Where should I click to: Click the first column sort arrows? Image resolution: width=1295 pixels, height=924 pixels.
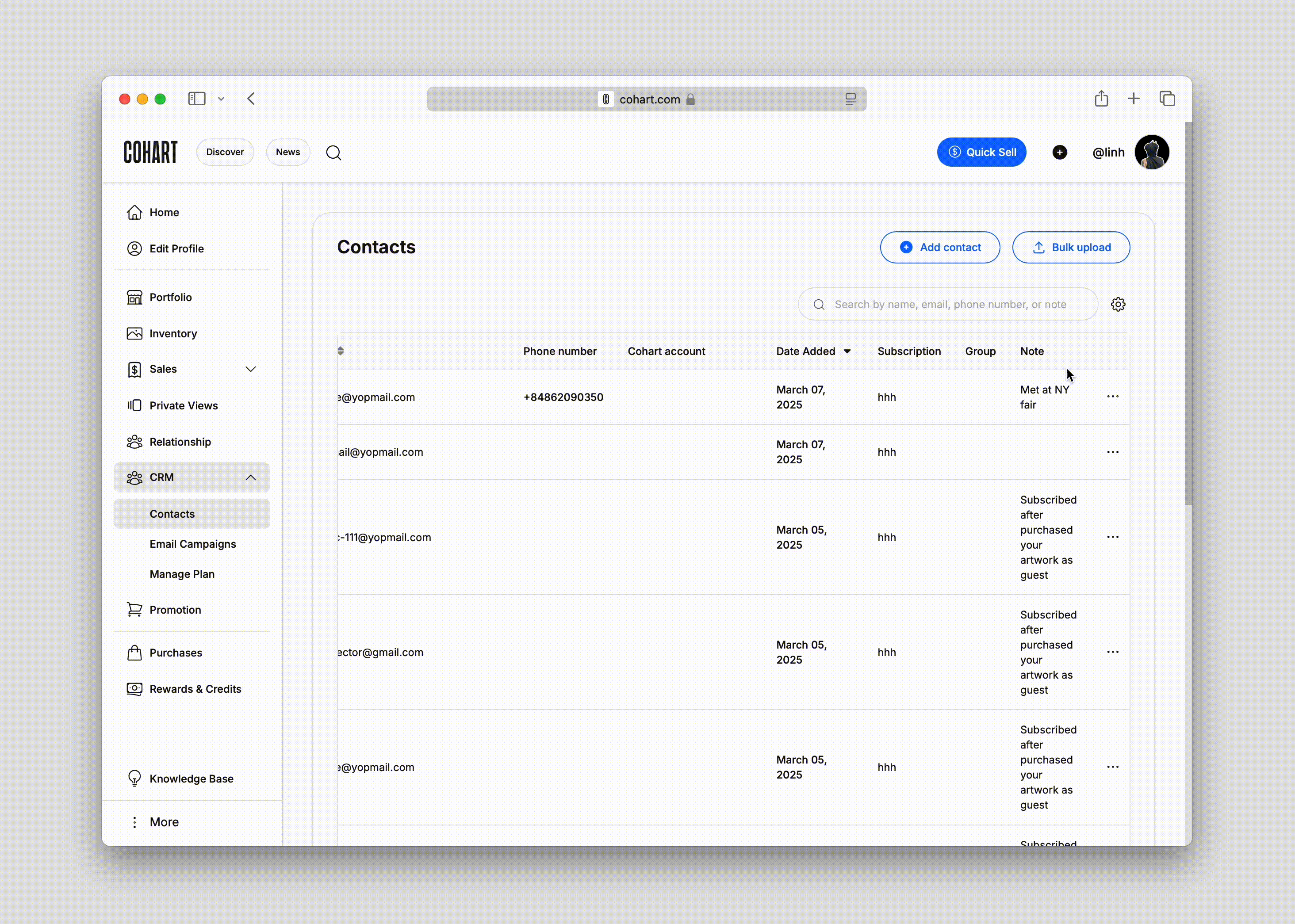tap(341, 351)
